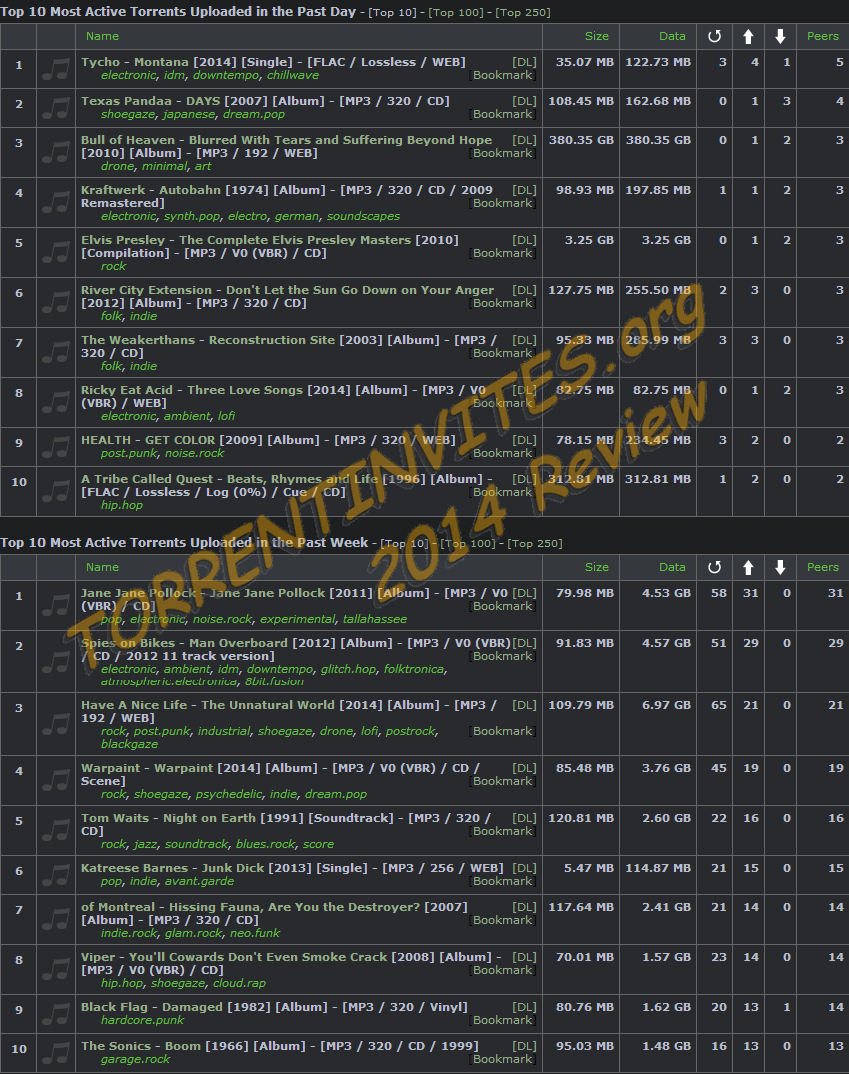This screenshot has height=1074, width=849.
Task: Click the 'chillwave' tag
Action: coord(293,75)
